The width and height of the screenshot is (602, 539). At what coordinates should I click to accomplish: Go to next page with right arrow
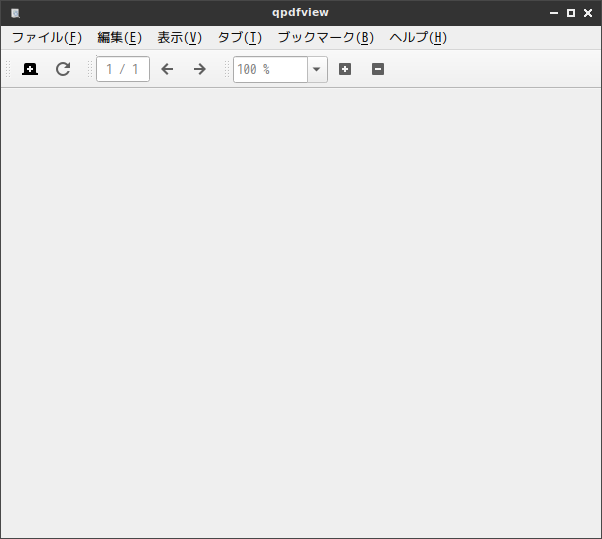pos(200,69)
